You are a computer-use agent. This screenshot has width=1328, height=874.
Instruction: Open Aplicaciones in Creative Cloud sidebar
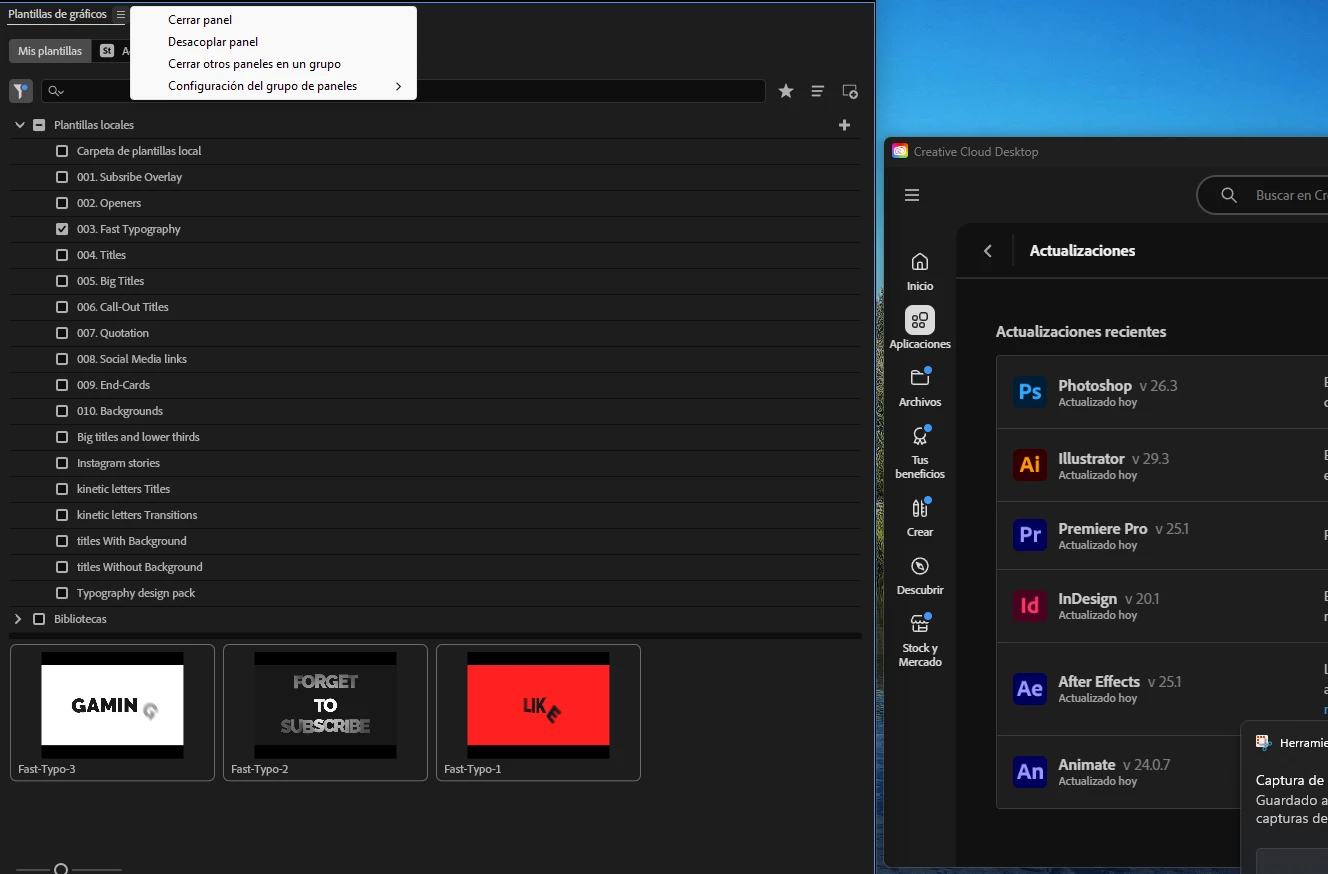click(920, 328)
